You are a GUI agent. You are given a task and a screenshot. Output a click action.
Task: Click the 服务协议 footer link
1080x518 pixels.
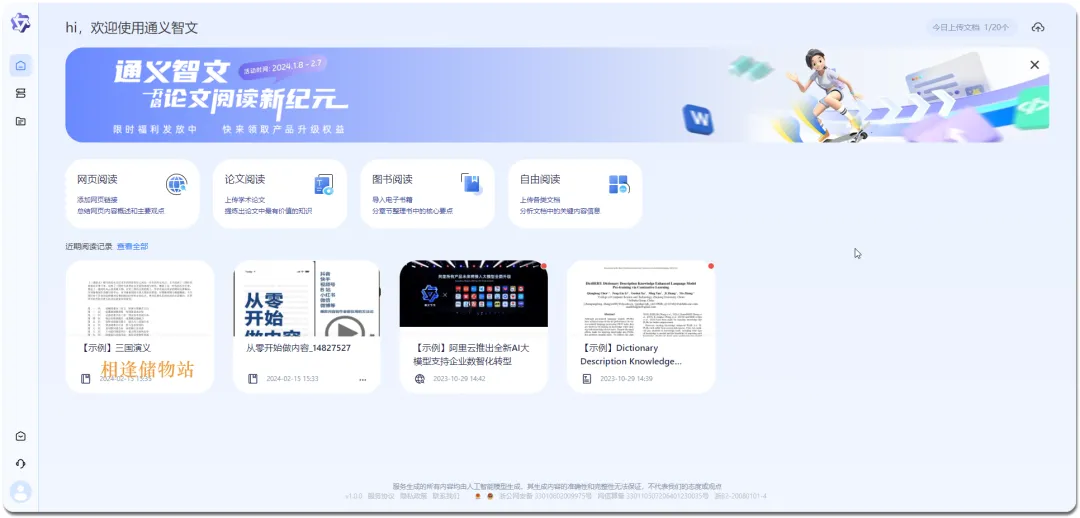381,496
